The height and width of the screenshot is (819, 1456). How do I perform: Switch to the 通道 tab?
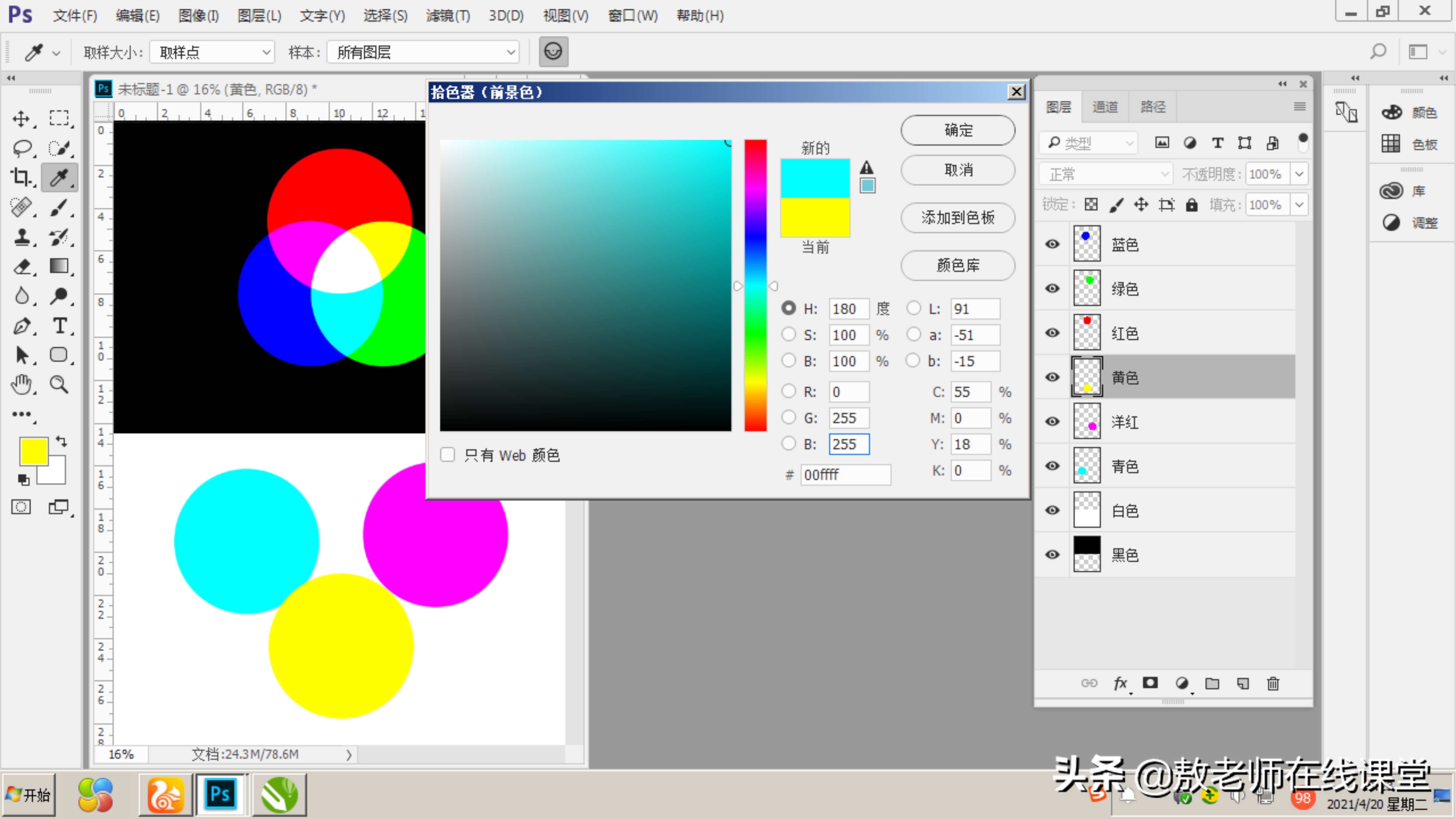point(1105,107)
